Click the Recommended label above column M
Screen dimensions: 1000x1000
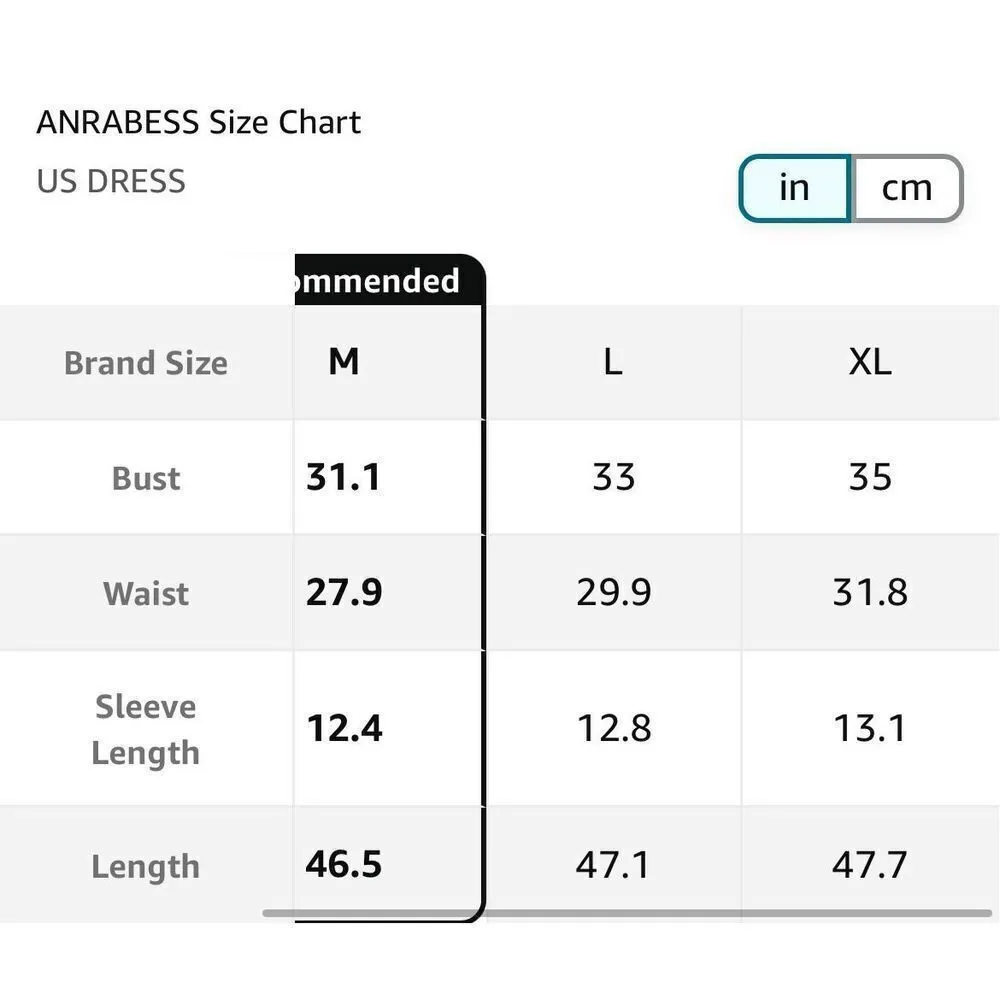coord(378,280)
